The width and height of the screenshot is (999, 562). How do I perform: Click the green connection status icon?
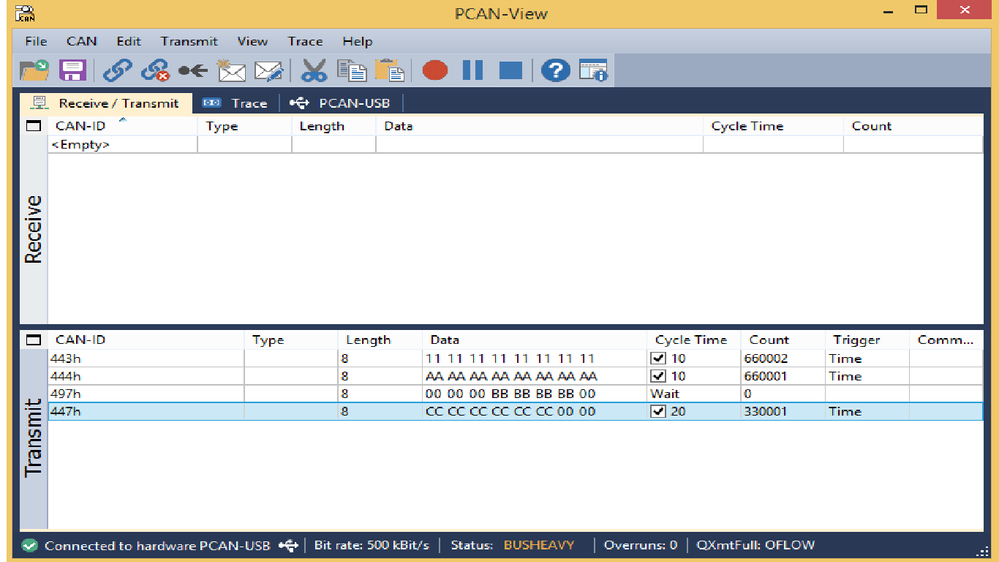pyautogui.click(x=29, y=545)
